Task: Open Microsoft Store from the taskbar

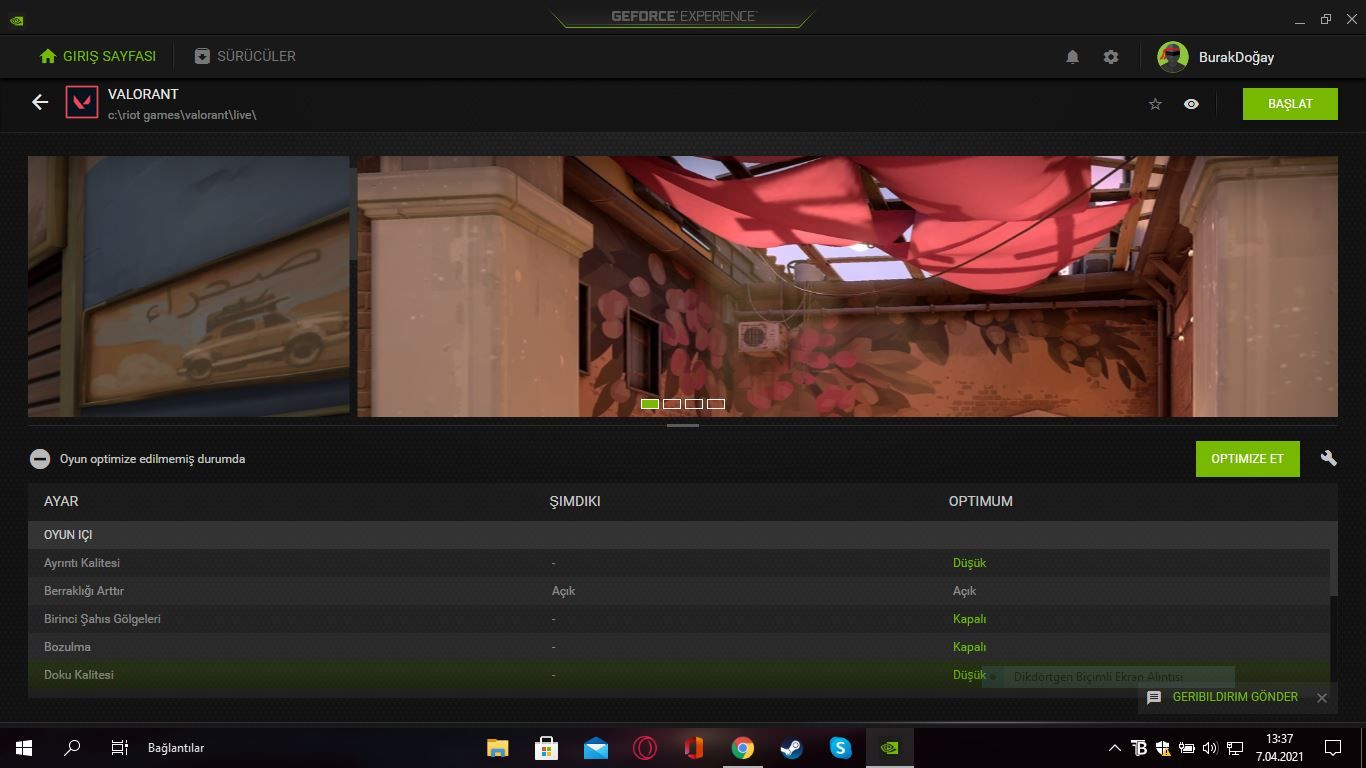Action: [546, 748]
